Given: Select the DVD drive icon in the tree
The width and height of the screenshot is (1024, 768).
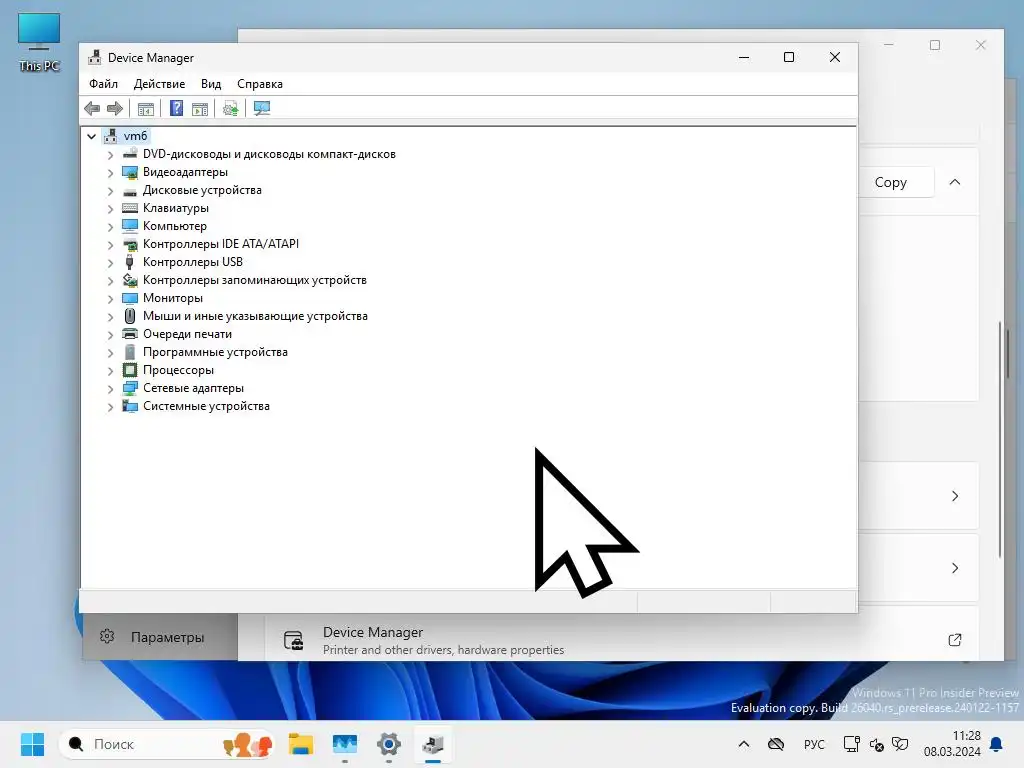Looking at the screenshot, I should click(130, 154).
